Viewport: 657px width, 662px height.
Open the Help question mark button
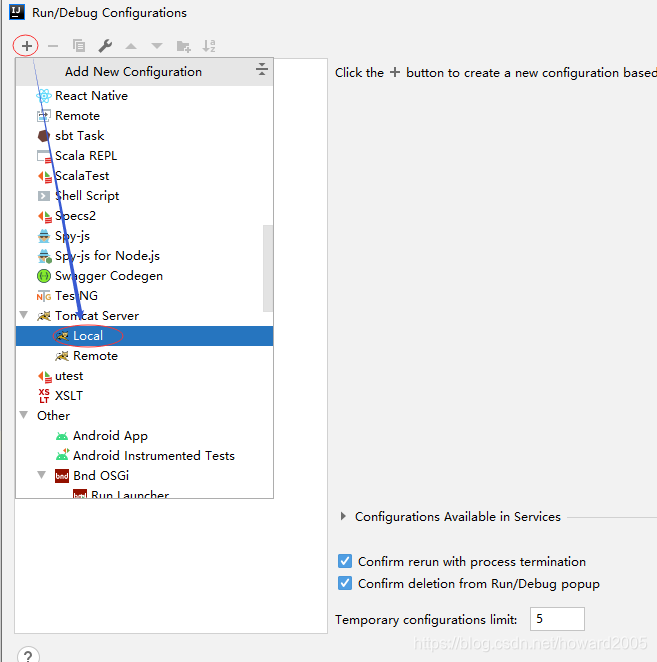tap(28, 655)
